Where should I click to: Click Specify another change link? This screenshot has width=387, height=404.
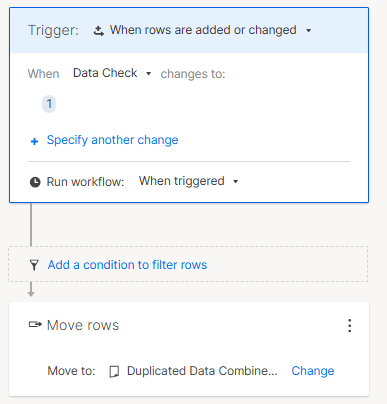click(112, 140)
